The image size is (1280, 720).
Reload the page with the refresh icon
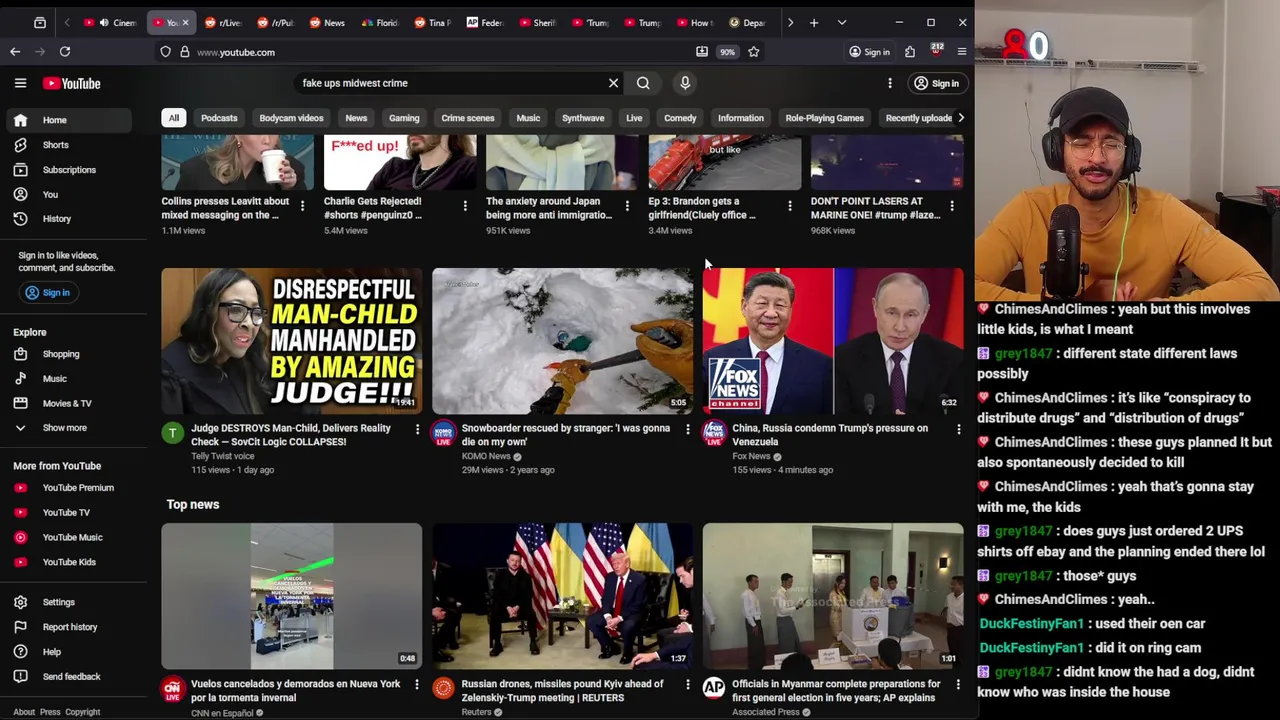pyautogui.click(x=64, y=51)
